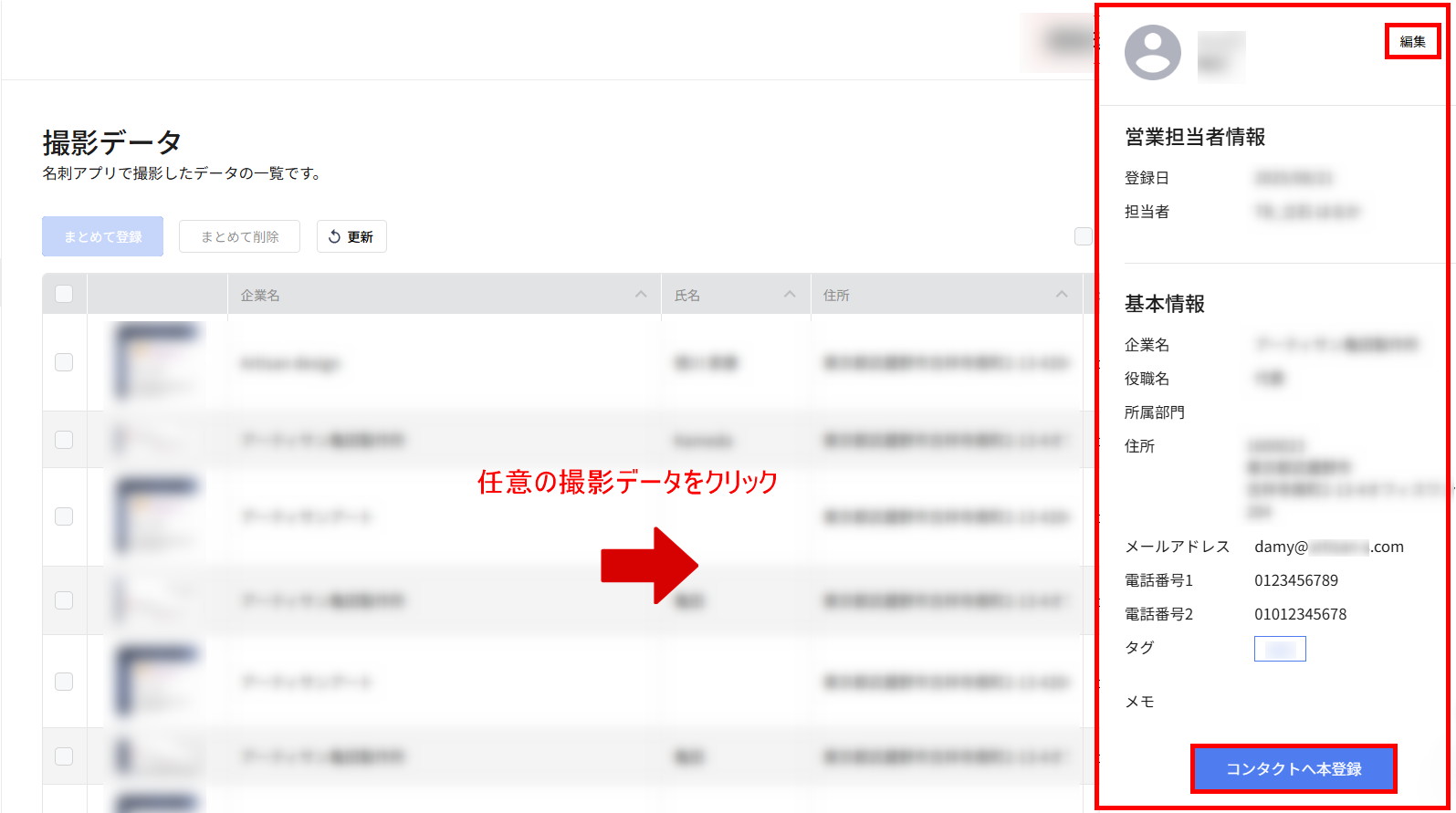Click the user avatar icon in detail panel
The image size is (1456, 813).
pyautogui.click(x=1152, y=53)
